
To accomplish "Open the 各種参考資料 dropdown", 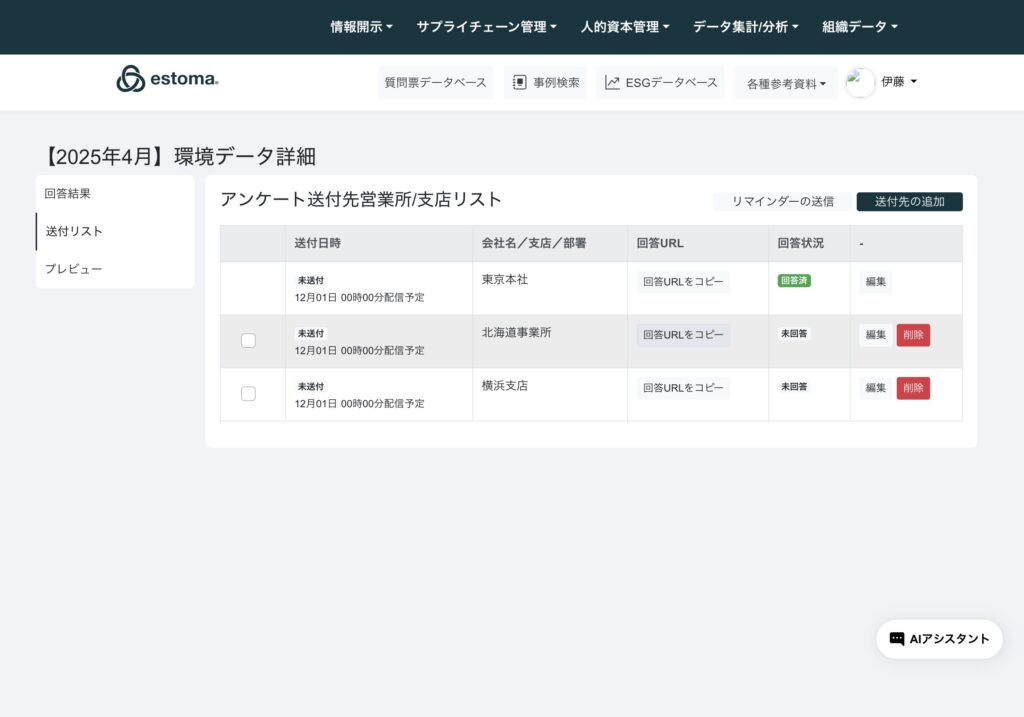I will coord(786,84).
